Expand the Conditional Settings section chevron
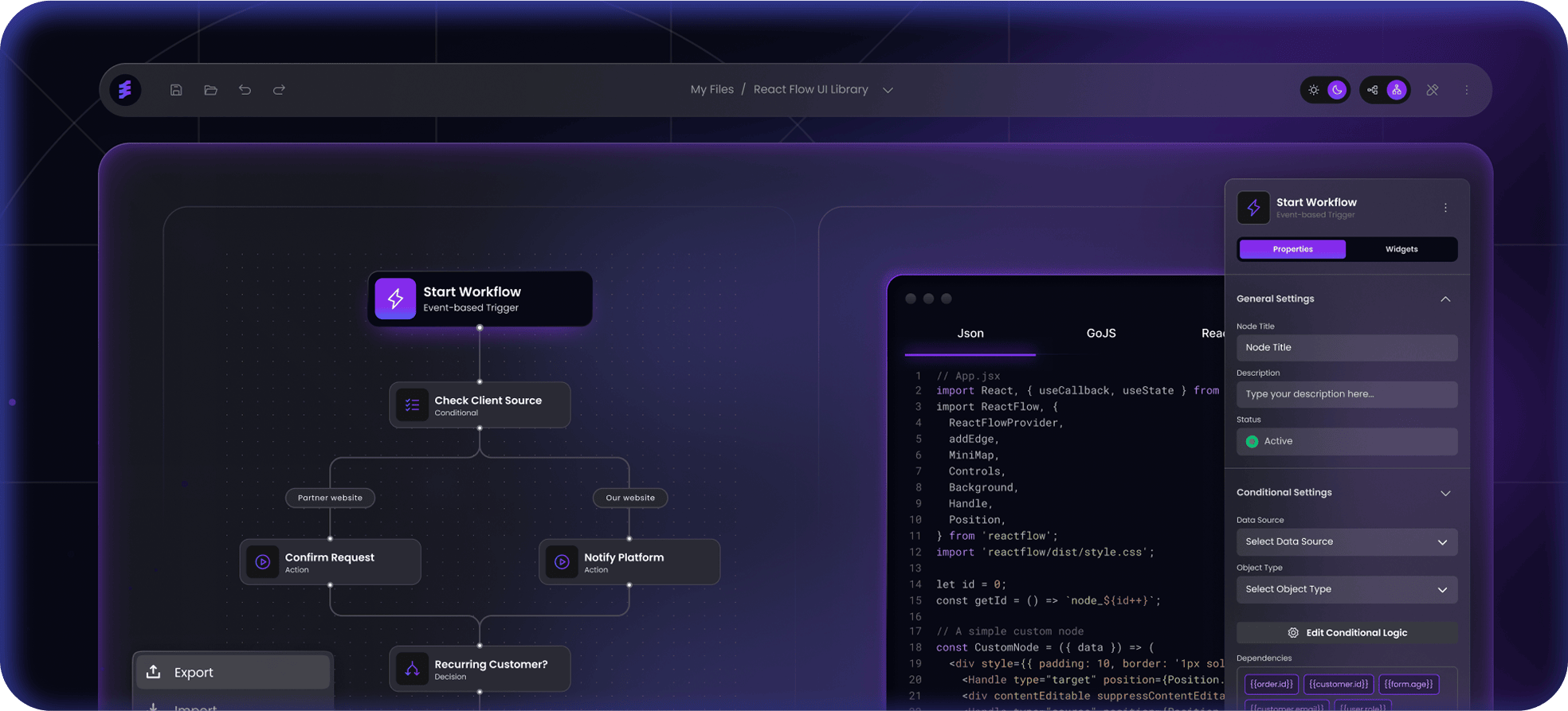 pyautogui.click(x=1445, y=493)
